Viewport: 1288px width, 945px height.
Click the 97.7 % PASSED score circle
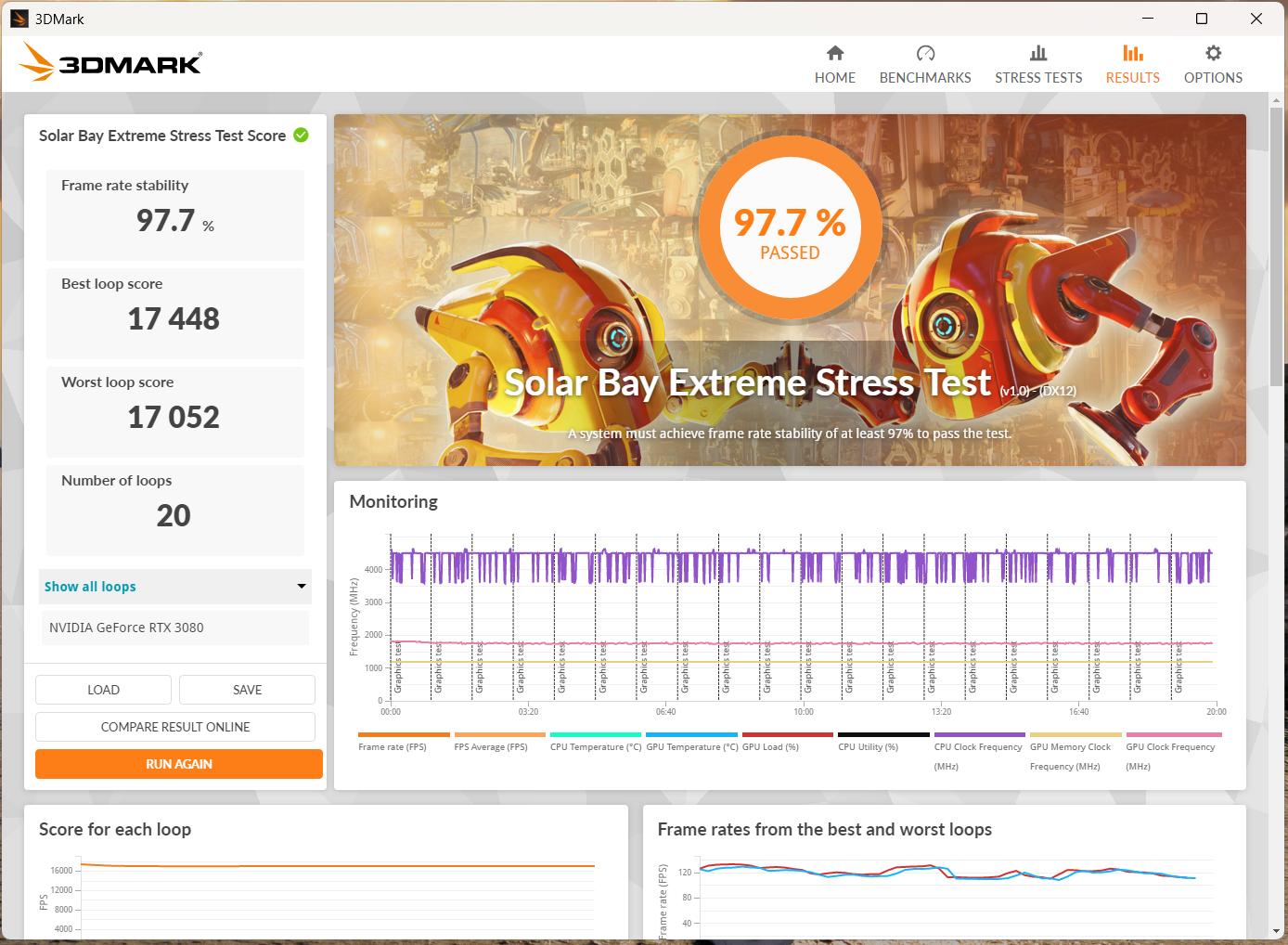[x=790, y=227]
